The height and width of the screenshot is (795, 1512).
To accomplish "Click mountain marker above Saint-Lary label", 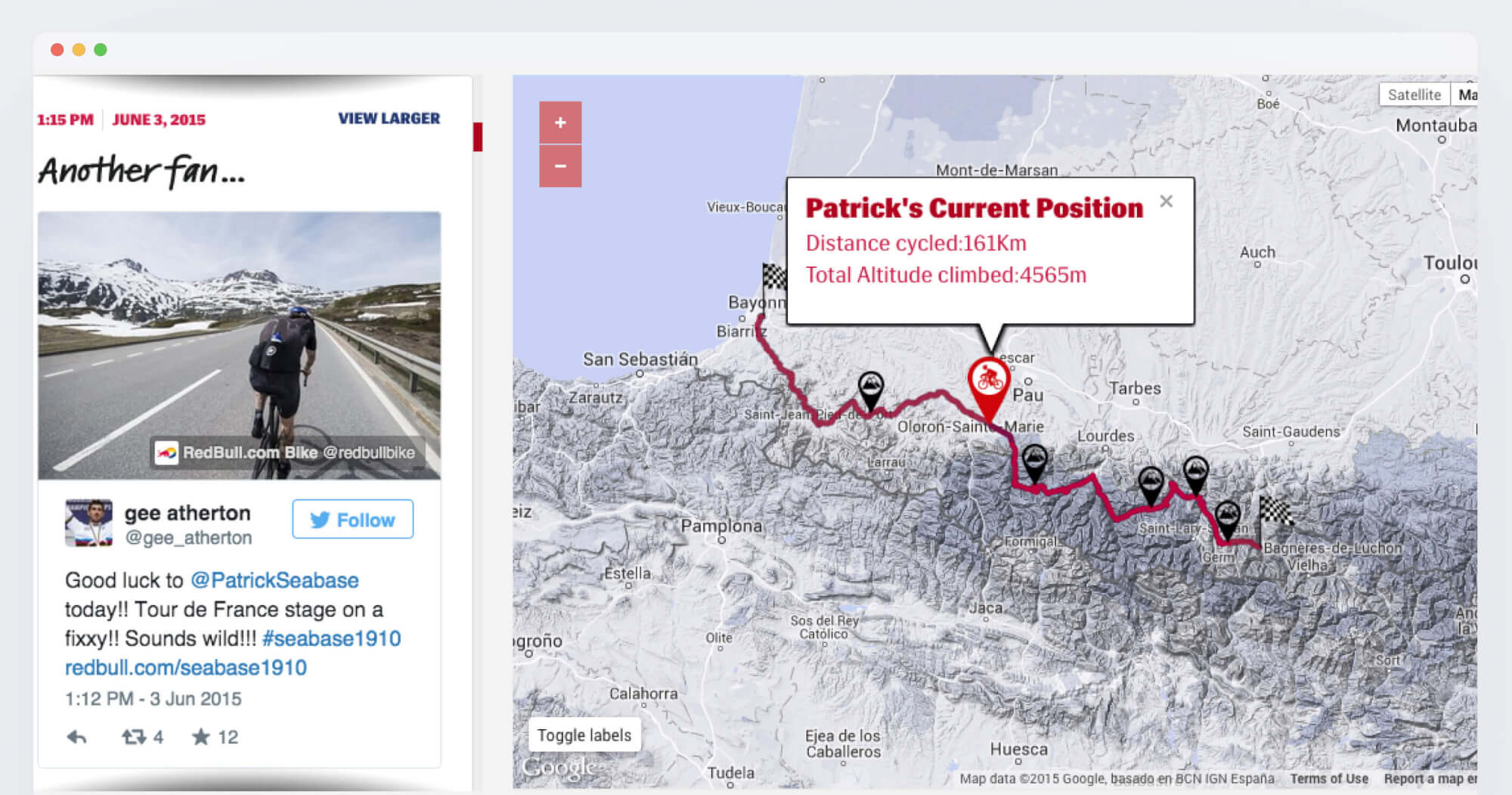I will [1195, 475].
